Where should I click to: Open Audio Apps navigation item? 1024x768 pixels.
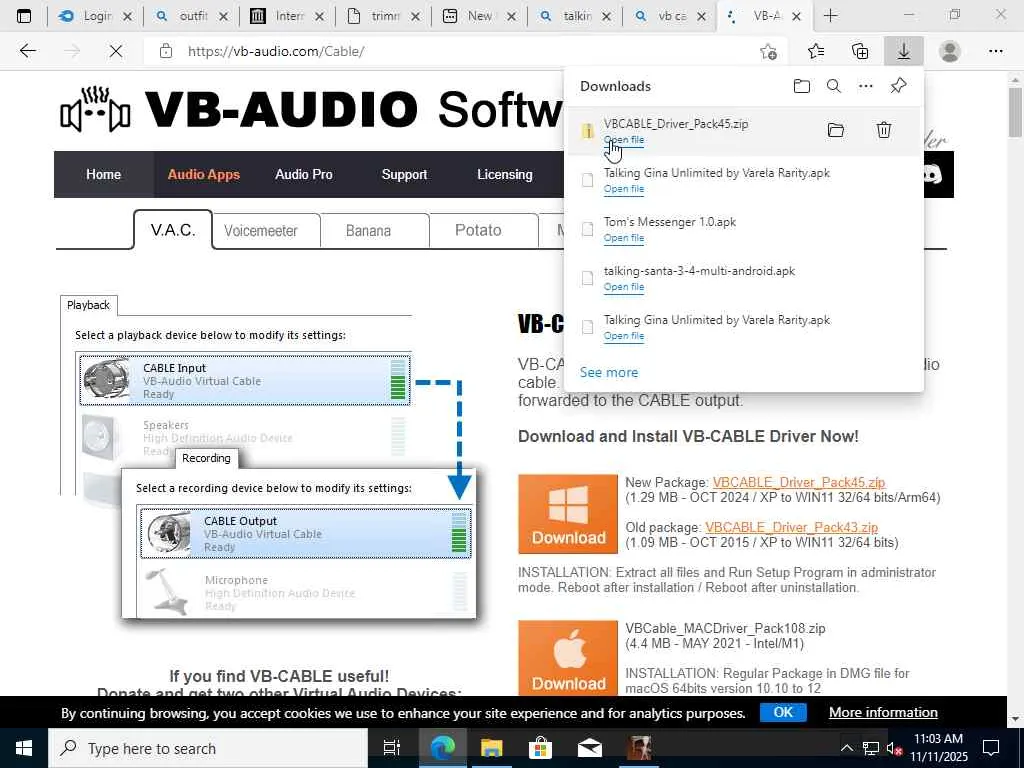click(204, 174)
